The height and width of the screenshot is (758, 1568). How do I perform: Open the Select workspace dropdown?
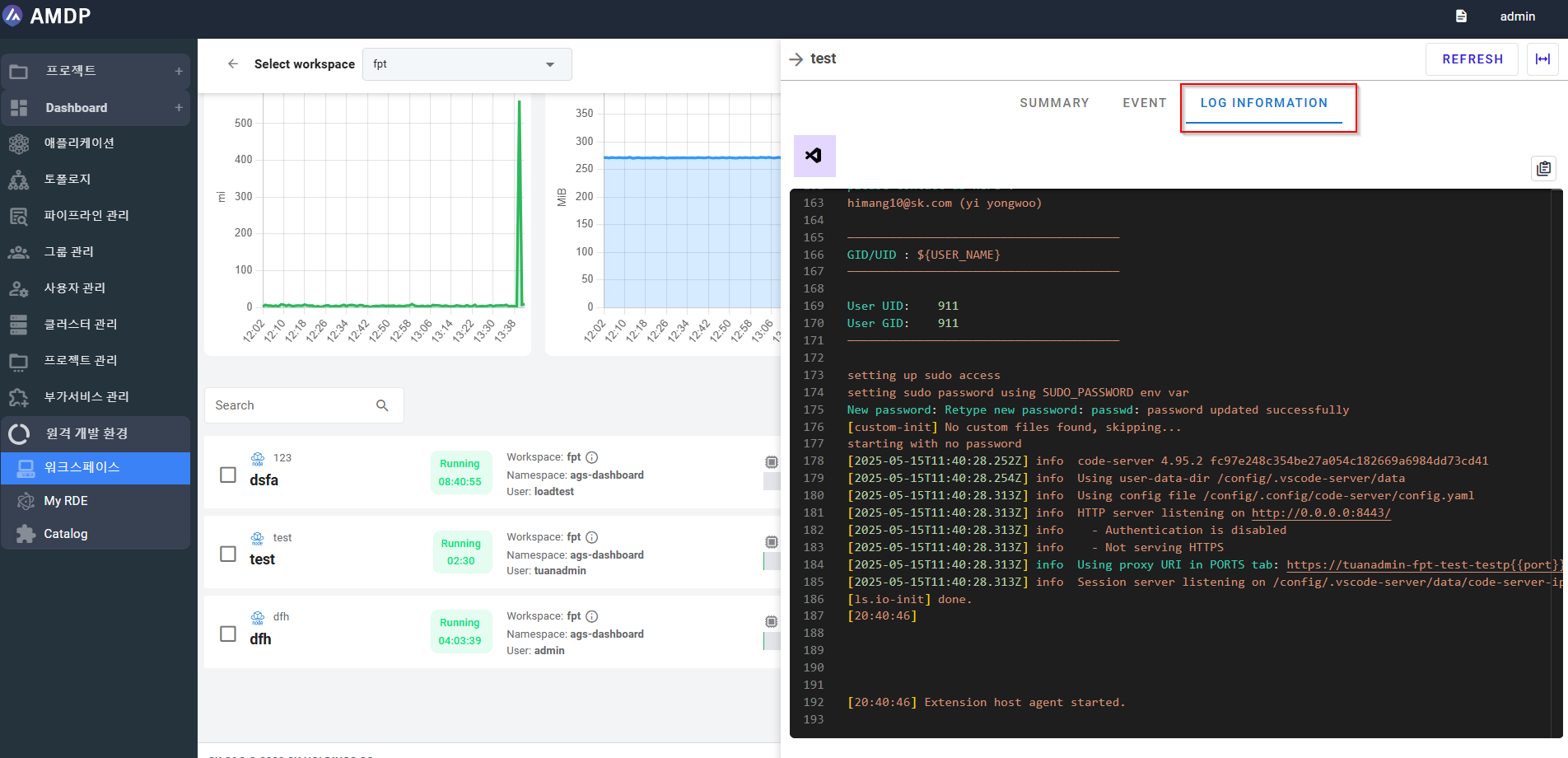coord(467,64)
